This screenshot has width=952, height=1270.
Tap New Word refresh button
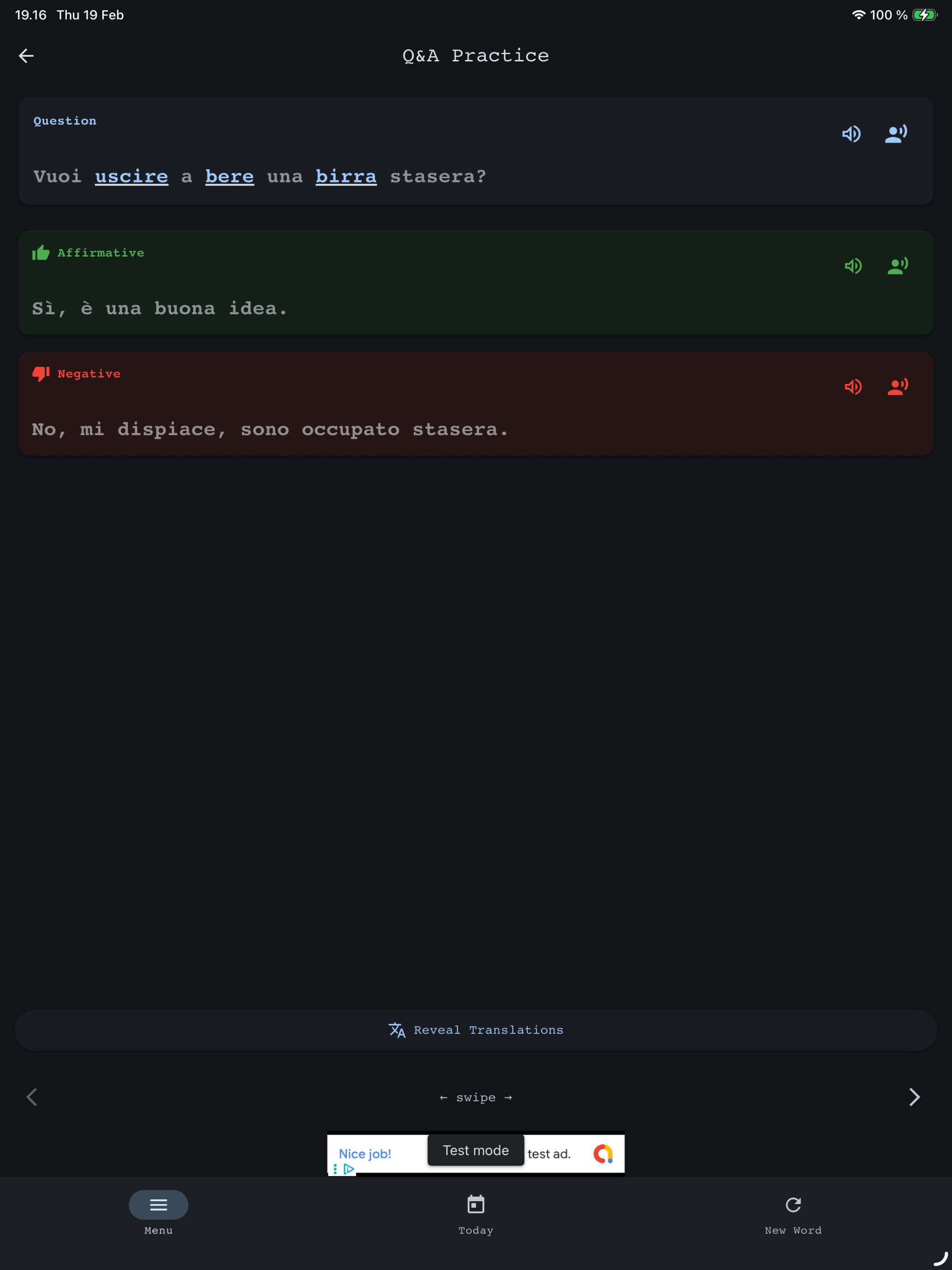click(x=793, y=1213)
